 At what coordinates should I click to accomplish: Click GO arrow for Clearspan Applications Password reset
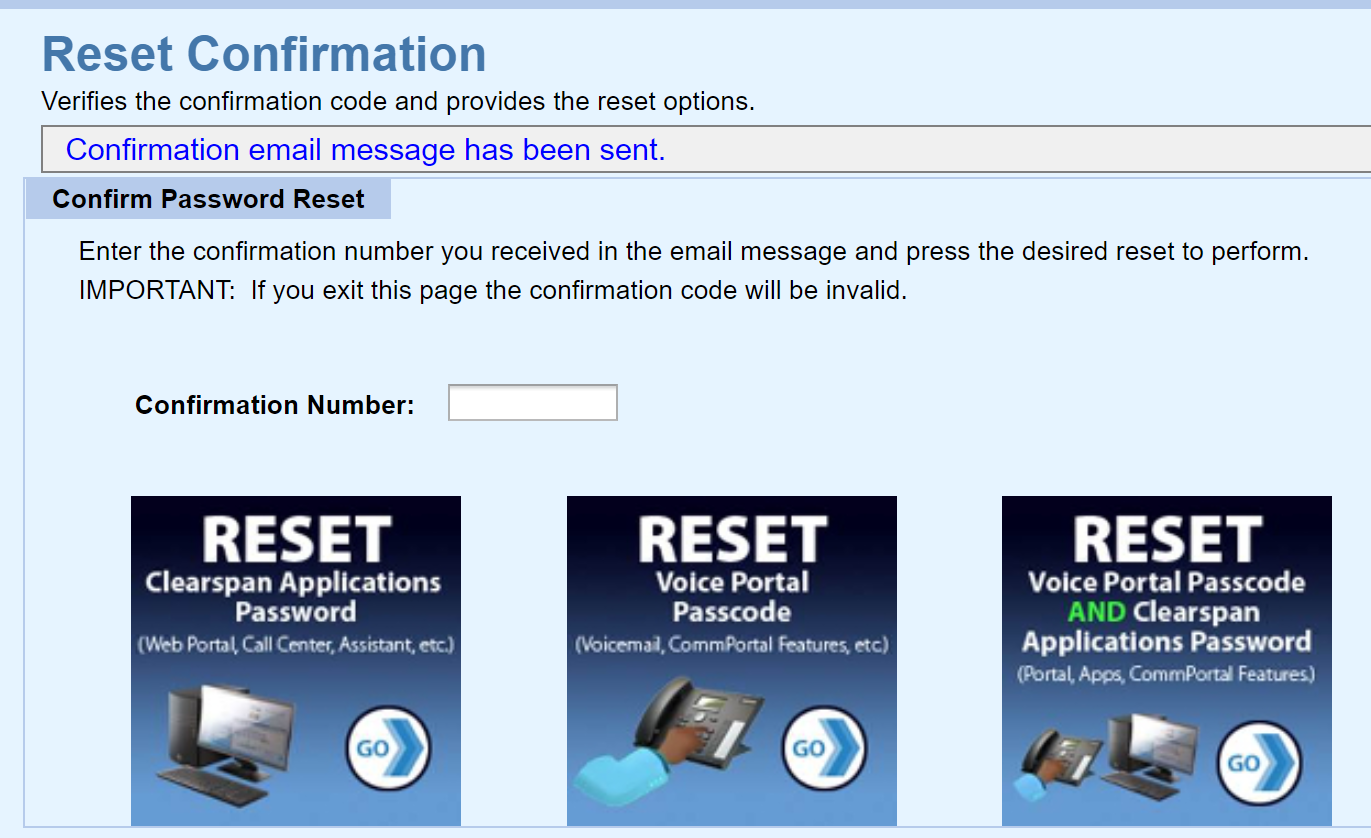[388, 748]
